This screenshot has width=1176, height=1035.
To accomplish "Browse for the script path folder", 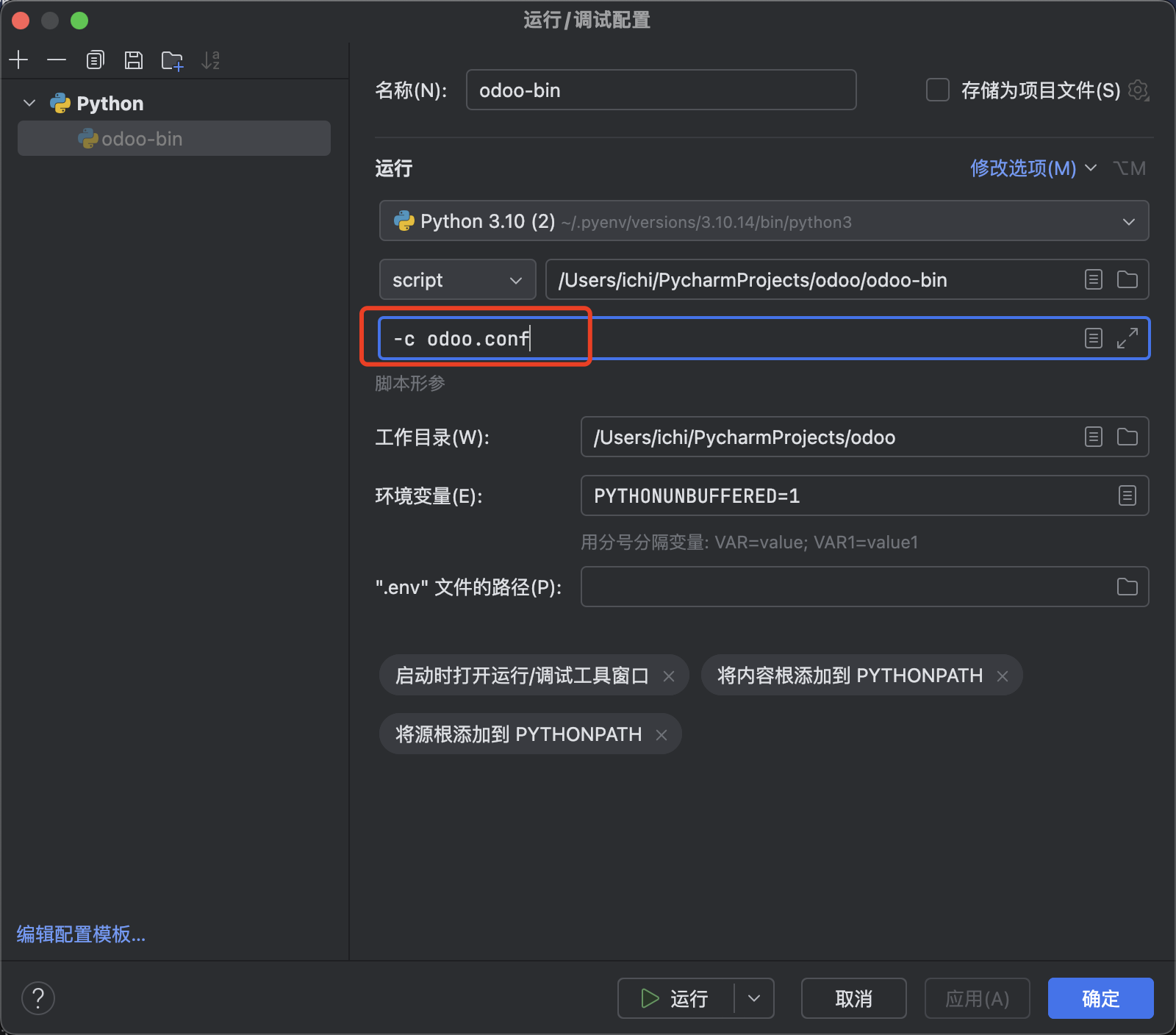I will (x=1127, y=279).
